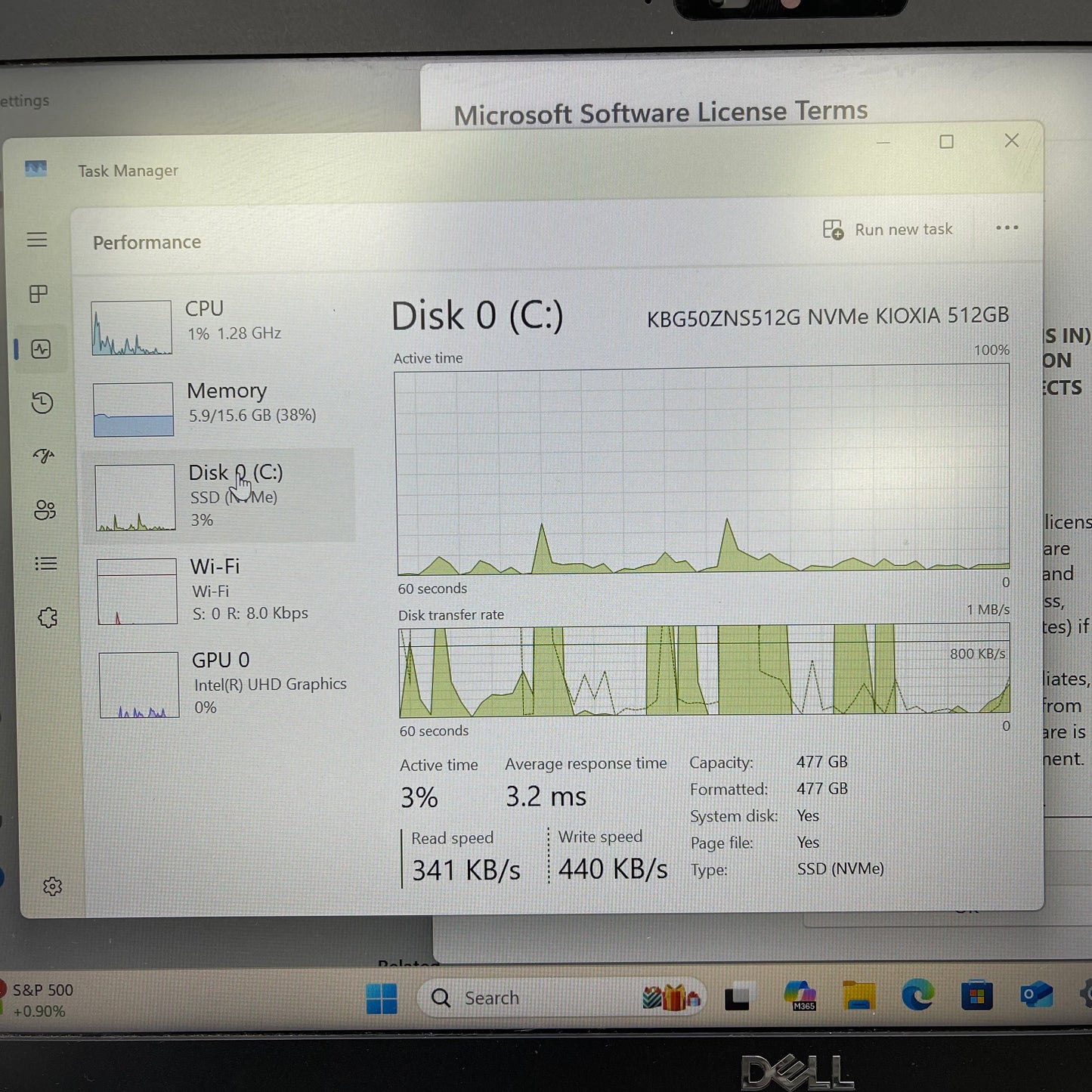Open the Processes page in the sidebar
The image size is (1092, 1092).
pyautogui.click(x=37, y=294)
